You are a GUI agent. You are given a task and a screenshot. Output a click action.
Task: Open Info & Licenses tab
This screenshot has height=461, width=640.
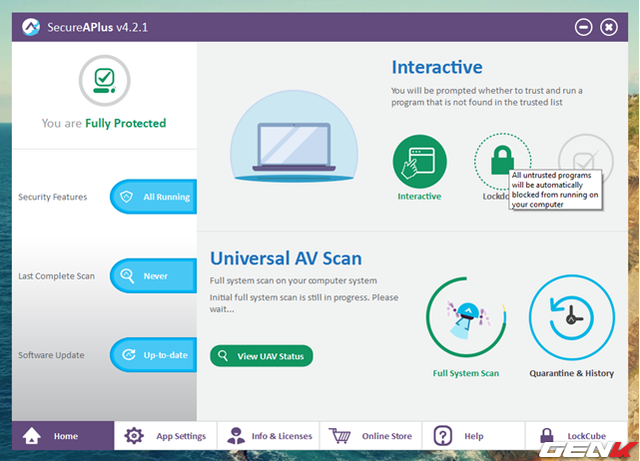coord(269,436)
